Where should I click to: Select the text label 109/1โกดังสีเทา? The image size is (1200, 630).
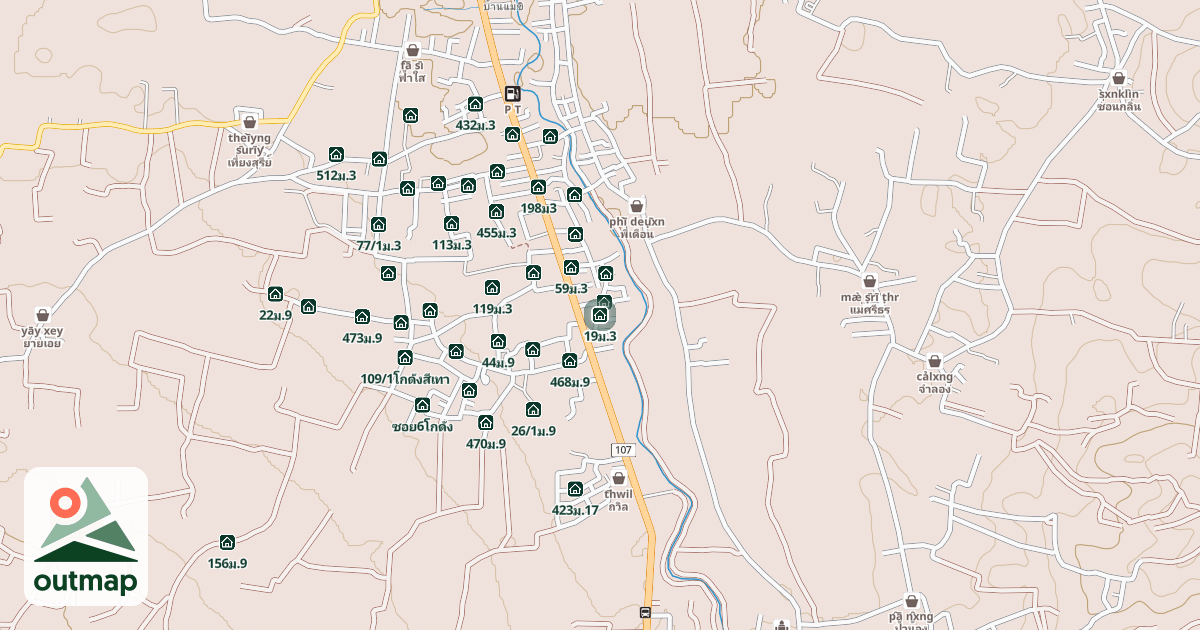tap(405, 379)
